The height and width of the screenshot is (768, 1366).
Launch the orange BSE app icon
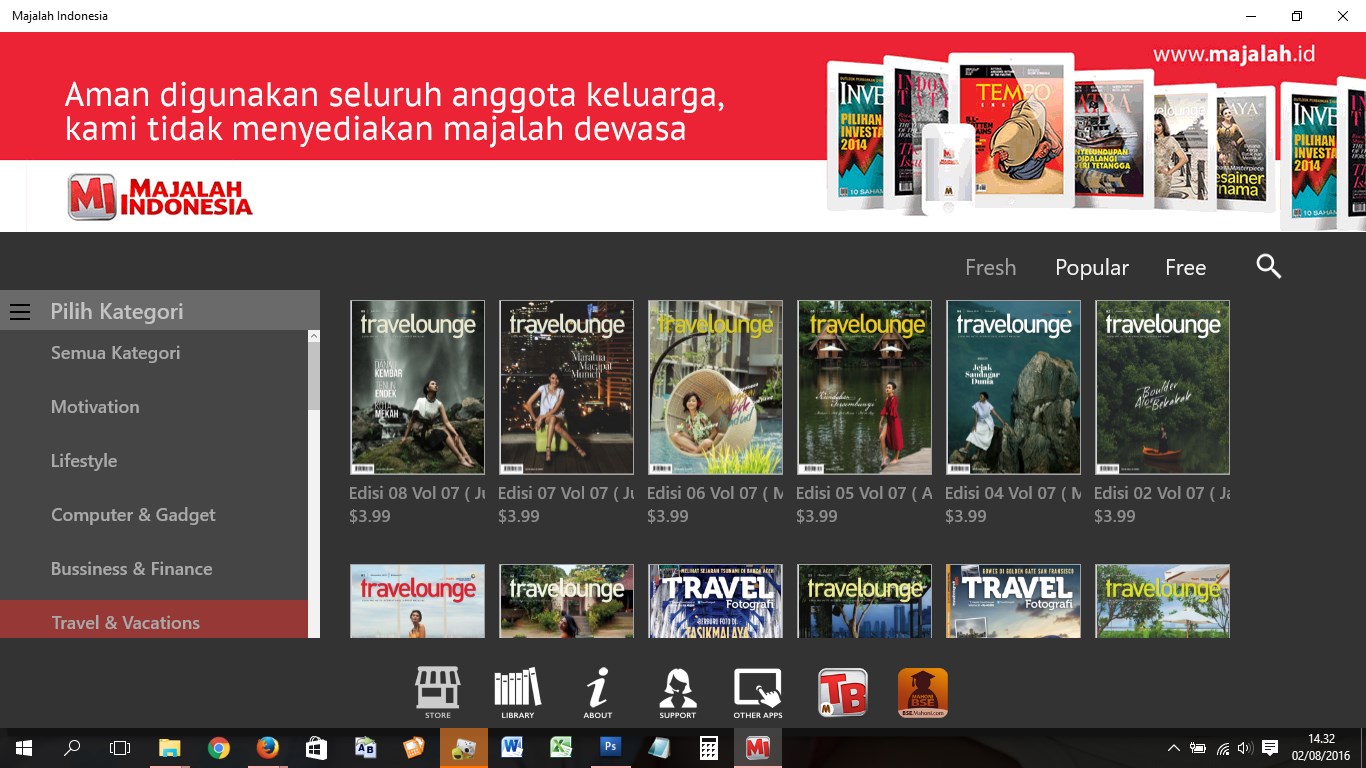click(x=923, y=693)
